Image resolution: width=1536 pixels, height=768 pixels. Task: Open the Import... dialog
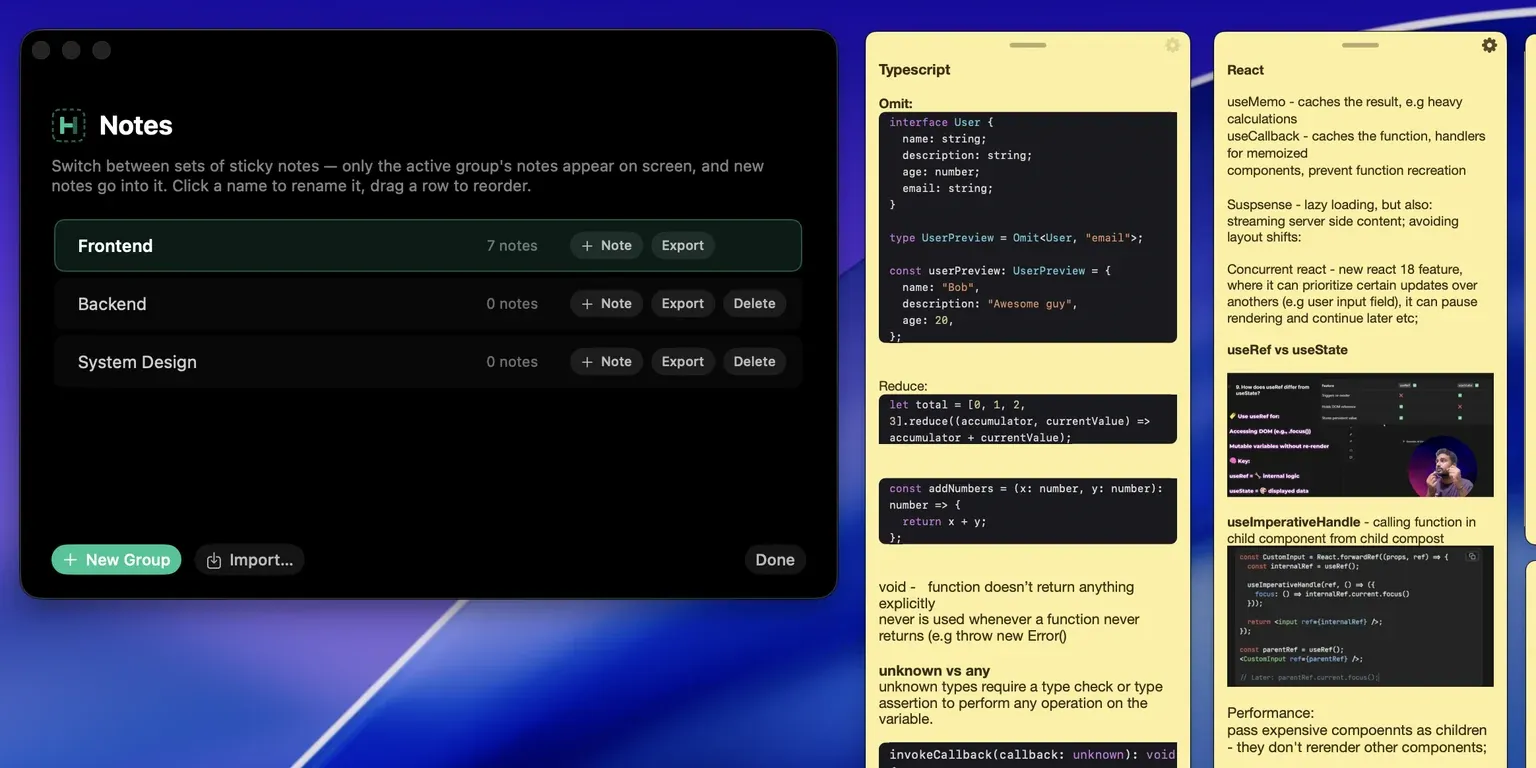(x=250, y=560)
